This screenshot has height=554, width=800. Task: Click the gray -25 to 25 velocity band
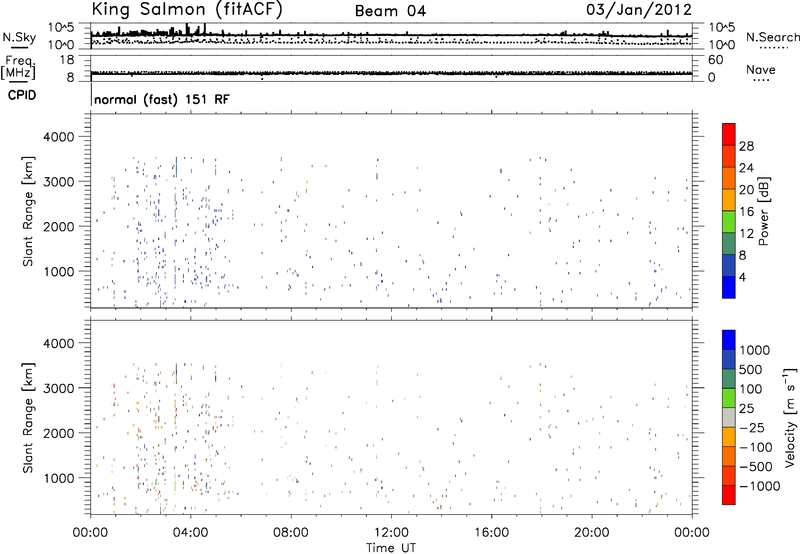(729, 418)
